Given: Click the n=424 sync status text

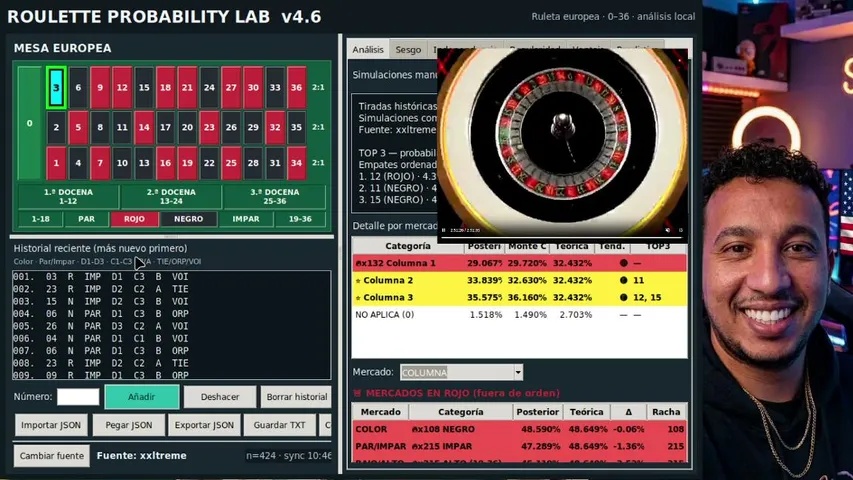Looking at the screenshot, I should pos(288,456).
